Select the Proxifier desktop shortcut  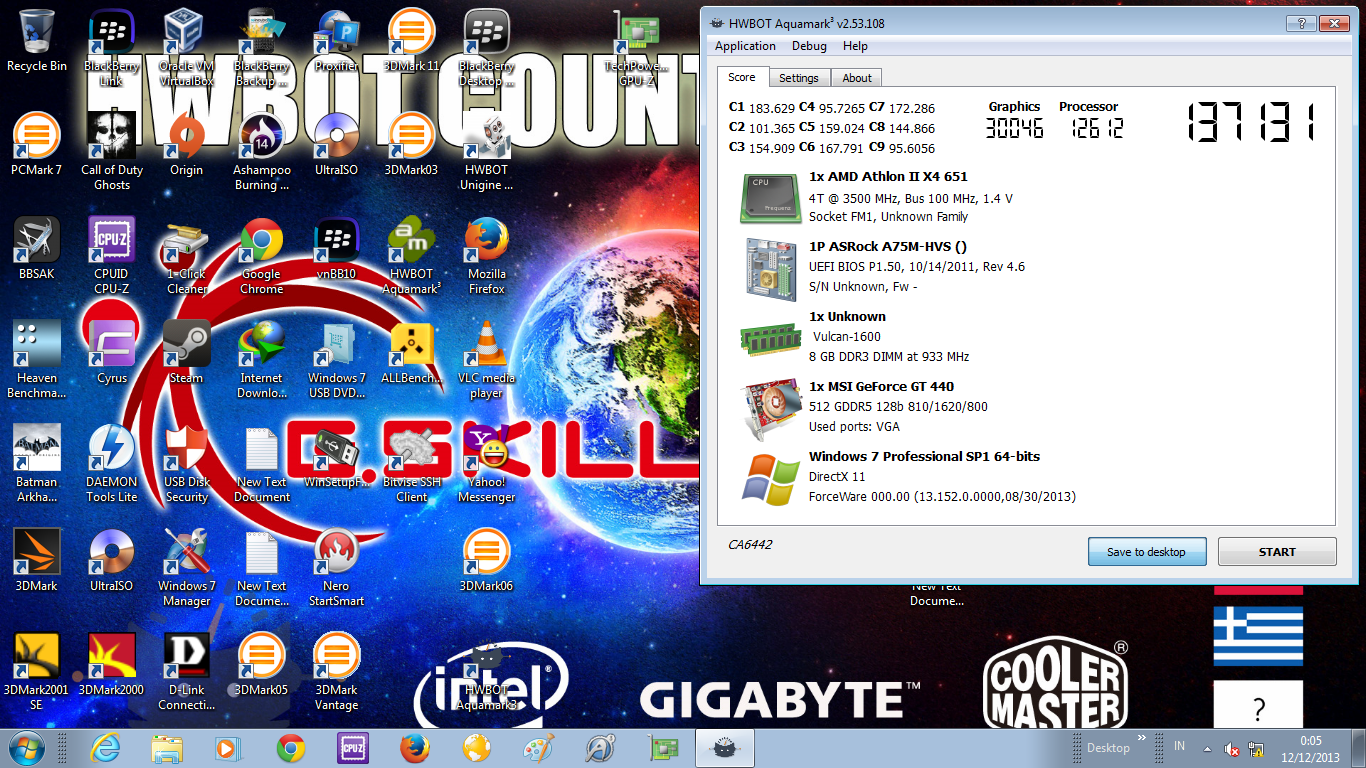[x=336, y=41]
